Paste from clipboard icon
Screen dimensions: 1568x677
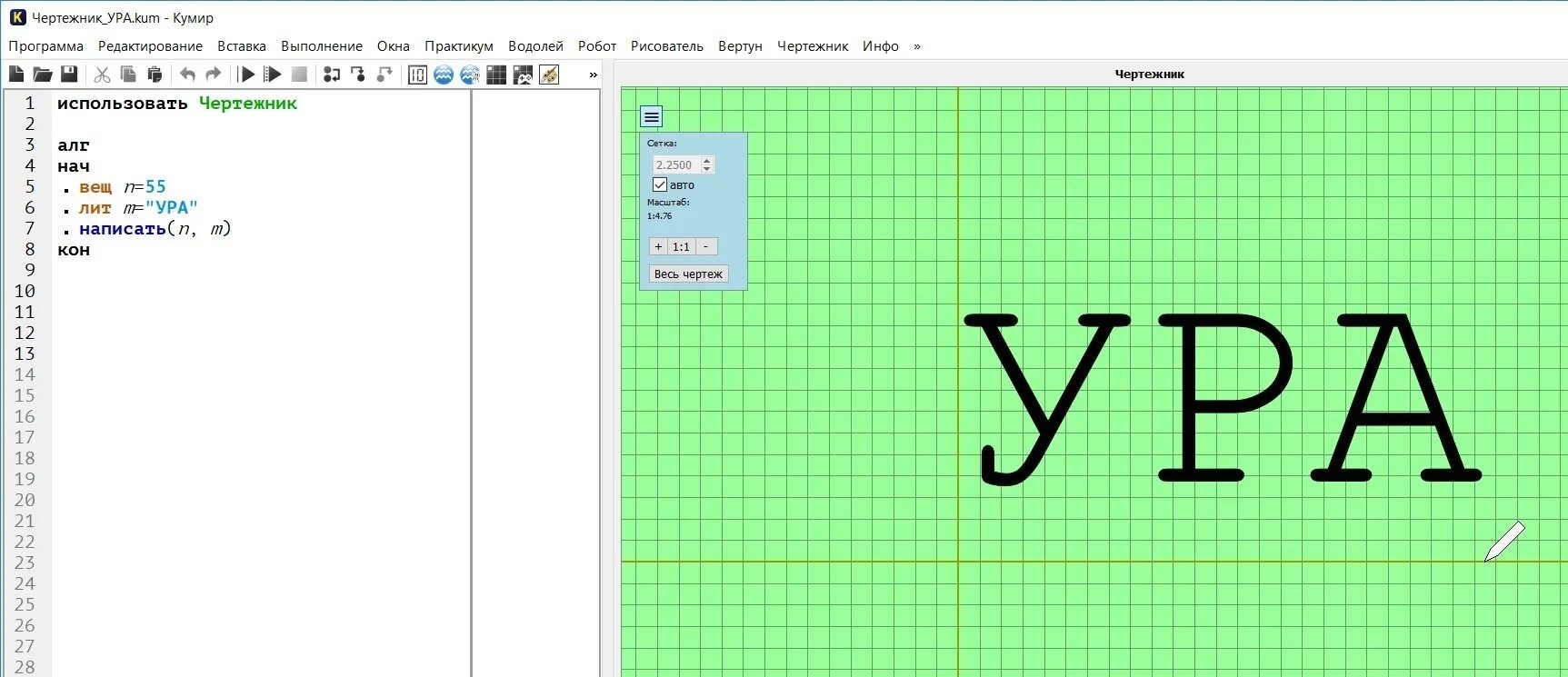coord(155,75)
